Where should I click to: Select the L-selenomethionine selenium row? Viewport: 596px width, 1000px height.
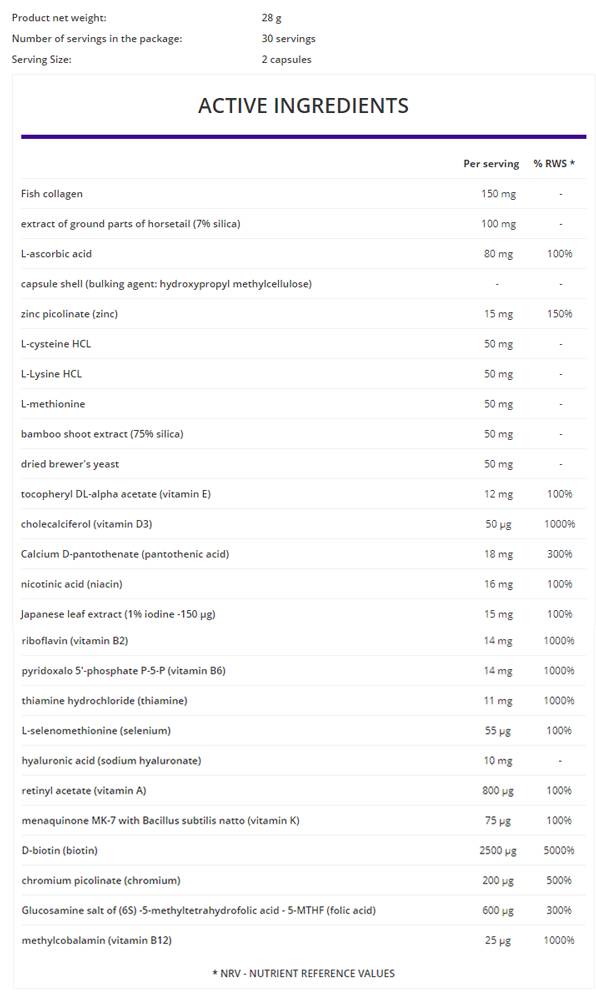pyautogui.click(x=303, y=731)
